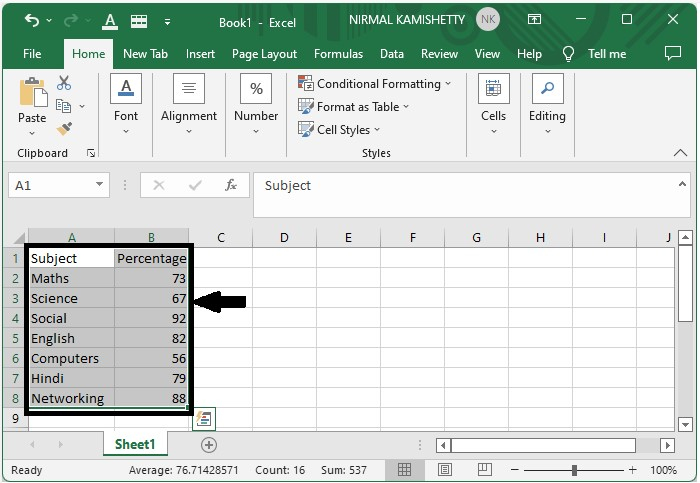
Task: Switch to Normal view in status bar
Action: [404, 470]
